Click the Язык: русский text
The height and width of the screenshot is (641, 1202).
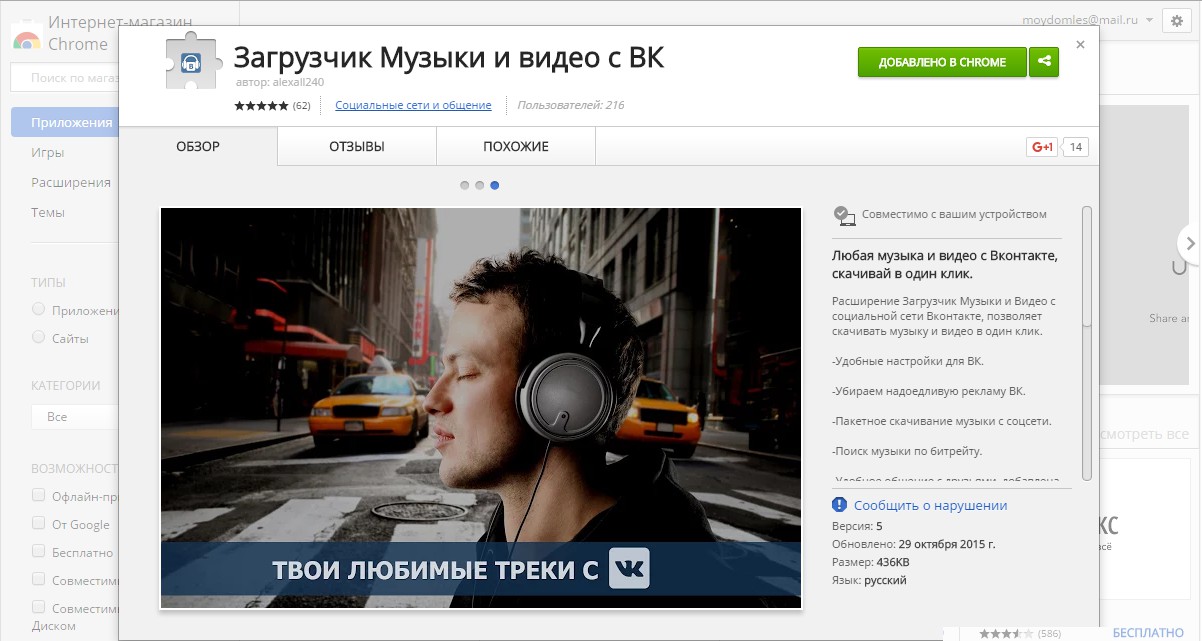tap(869, 580)
